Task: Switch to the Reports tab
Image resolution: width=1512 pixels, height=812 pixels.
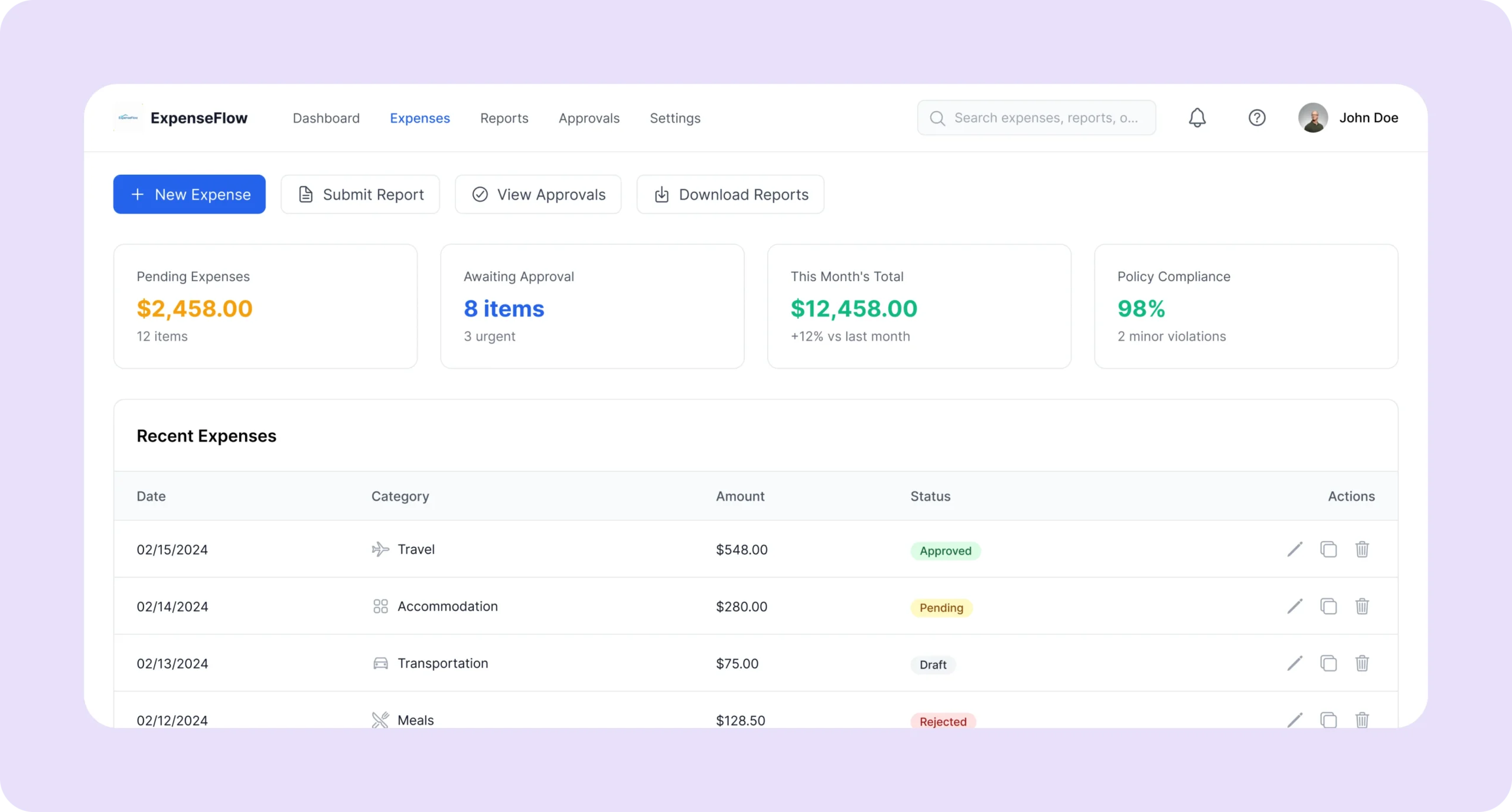Action: click(x=504, y=118)
